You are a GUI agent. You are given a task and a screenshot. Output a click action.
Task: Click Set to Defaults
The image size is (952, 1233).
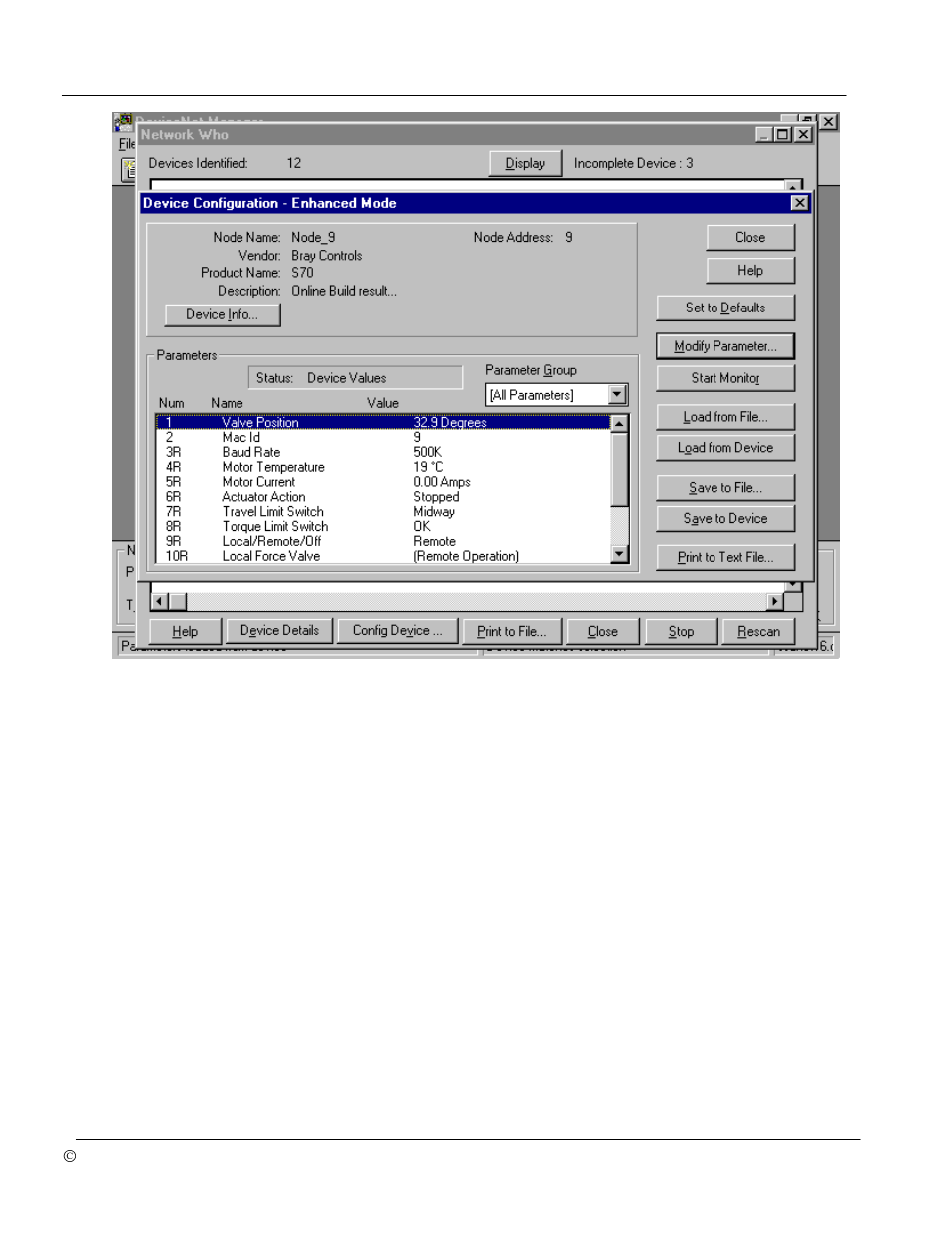[x=724, y=308]
